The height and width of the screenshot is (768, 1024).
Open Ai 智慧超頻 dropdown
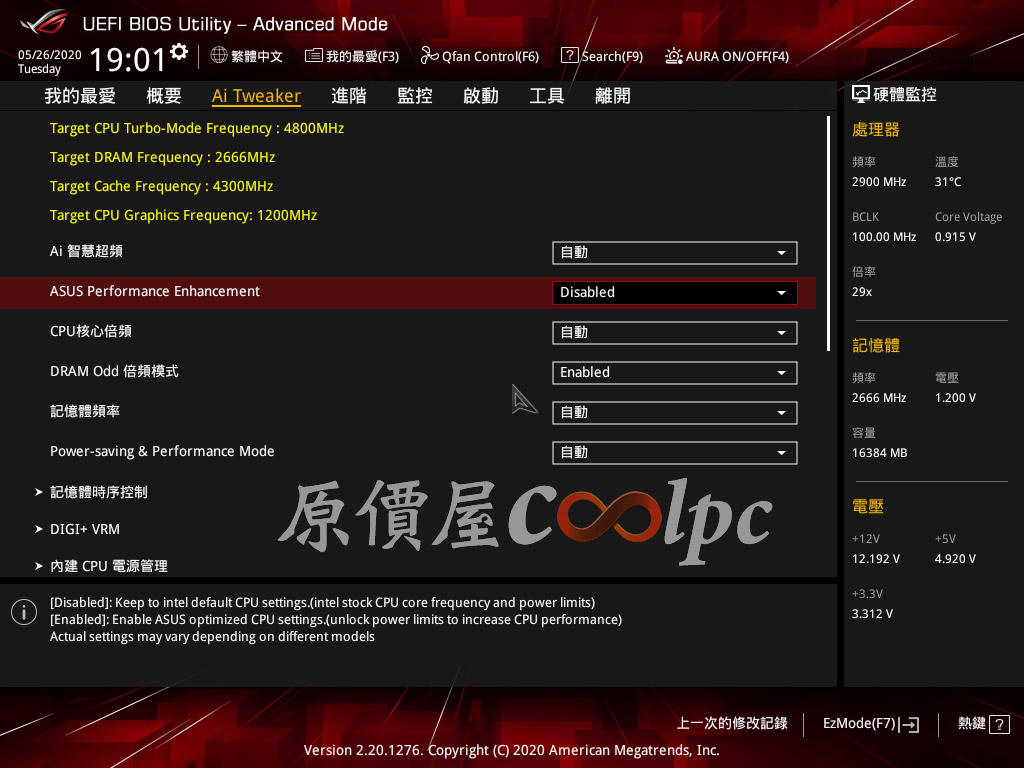(675, 253)
